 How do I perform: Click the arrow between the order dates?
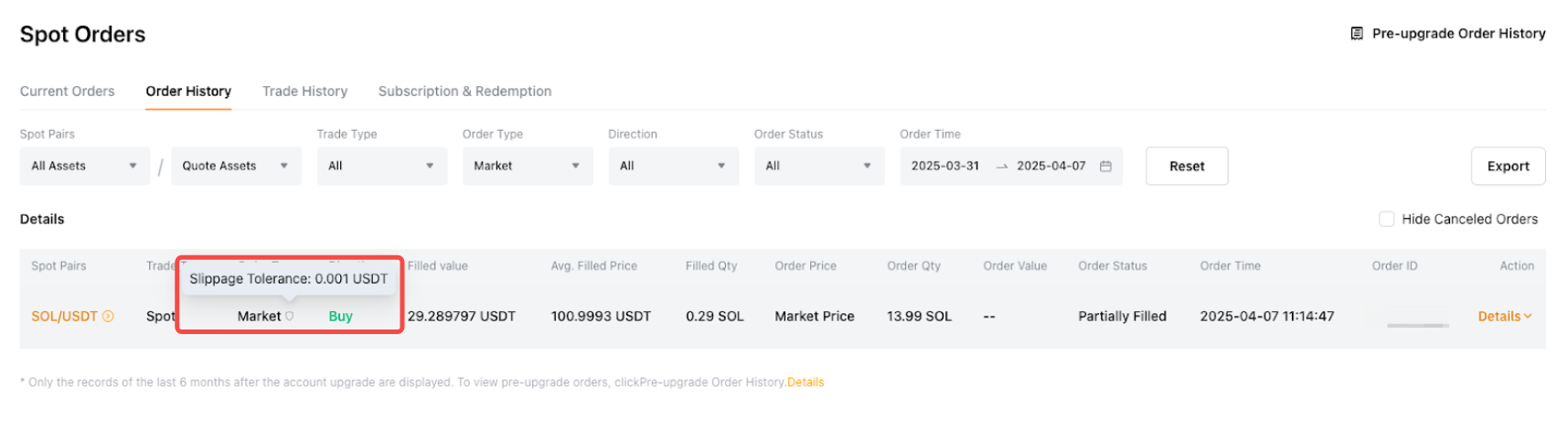click(x=1001, y=167)
